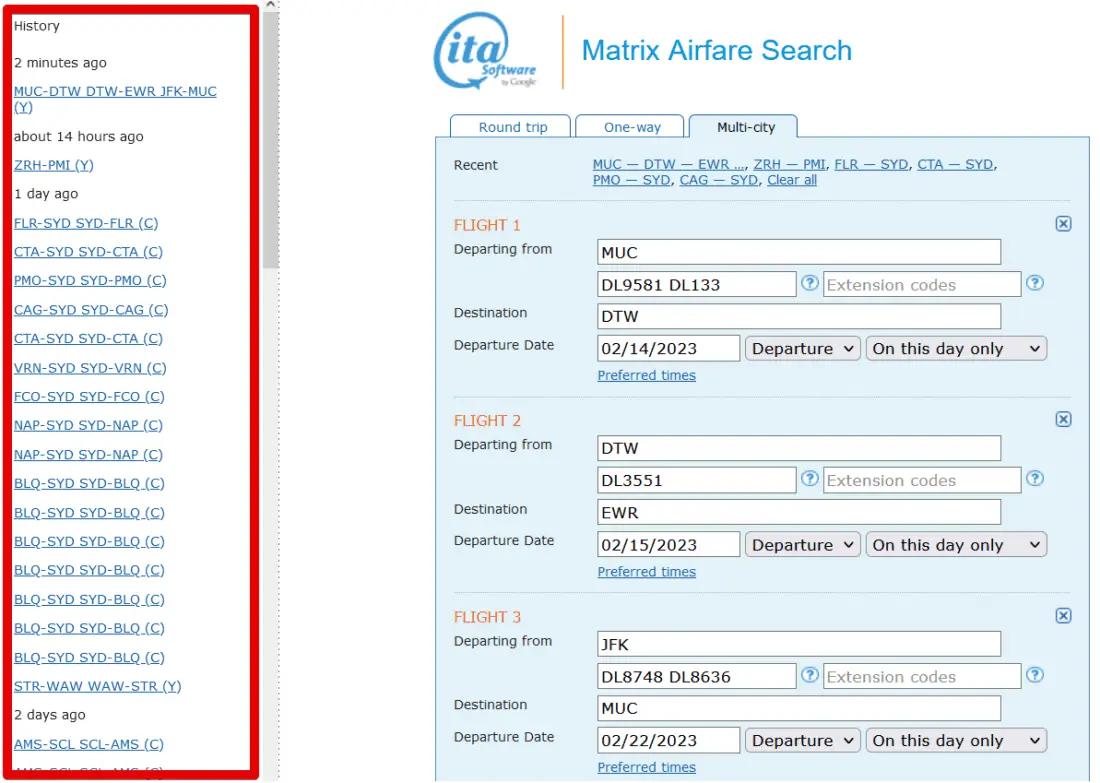Image resolution: width=1100 pixels, height=783 pixels.
Task: Click the ITA Software logo
Action: tap(487, 52)
